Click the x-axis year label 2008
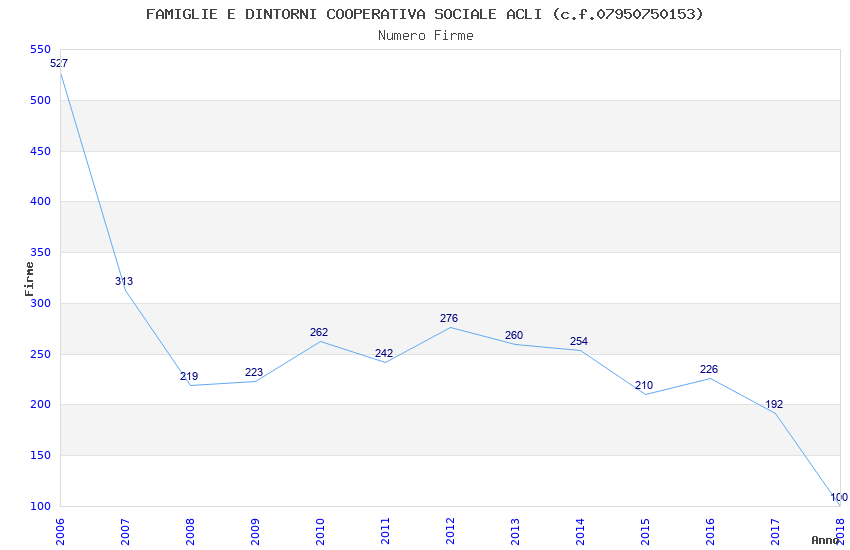This screenshot has width=850, height=550. 190,532
